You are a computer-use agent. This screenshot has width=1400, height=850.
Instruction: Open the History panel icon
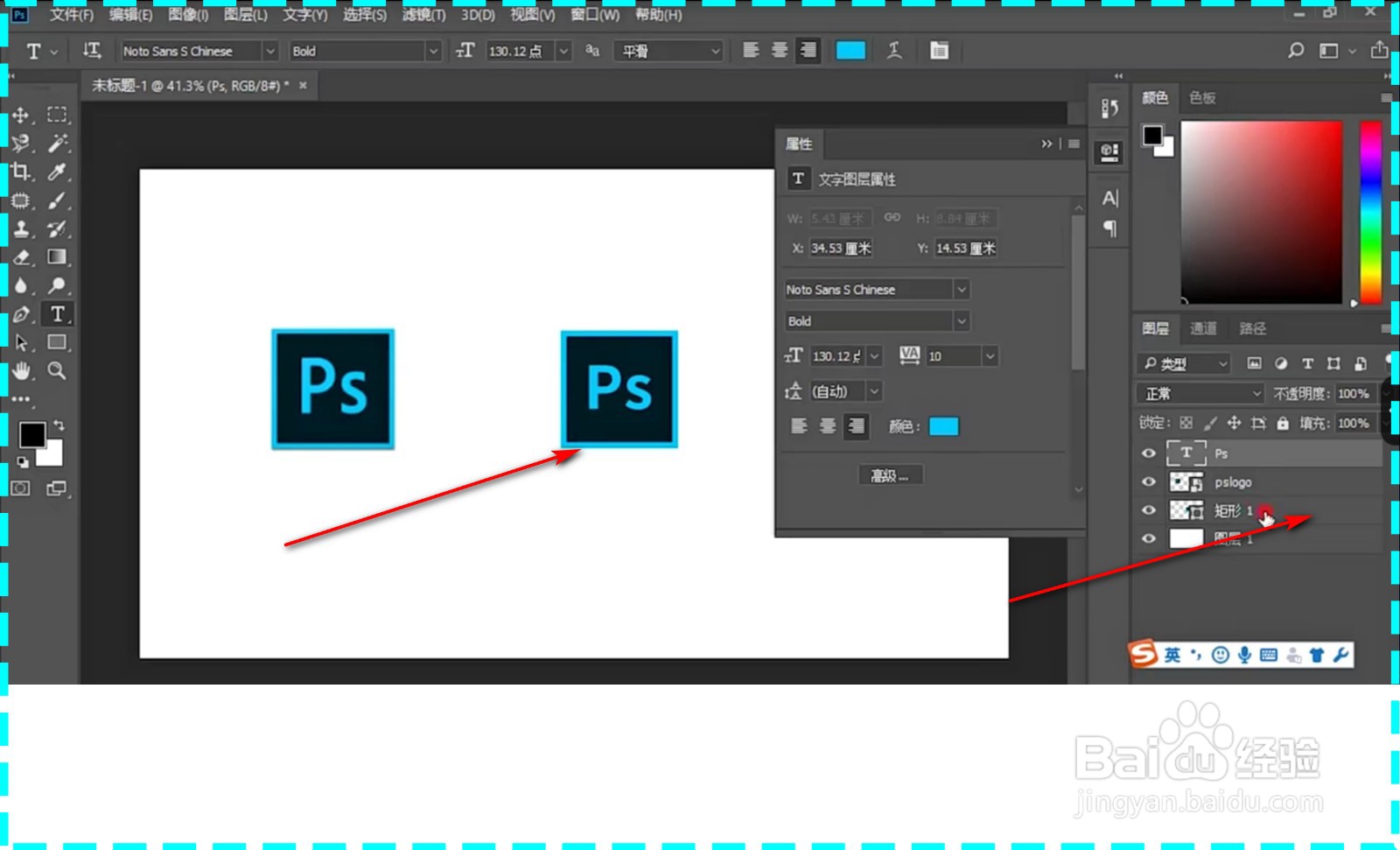(1109, 109)
